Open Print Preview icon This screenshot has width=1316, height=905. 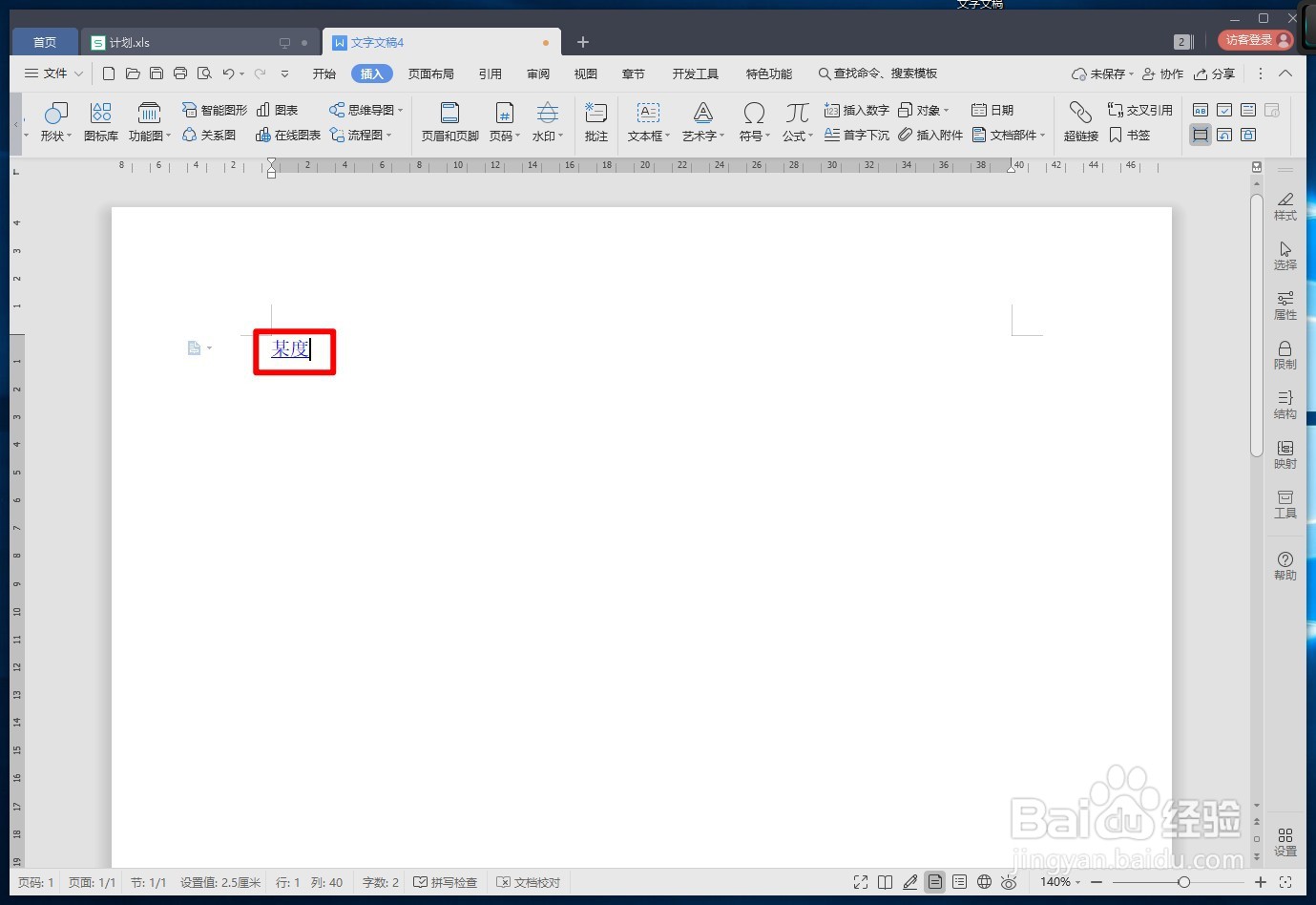coord(204,74)
